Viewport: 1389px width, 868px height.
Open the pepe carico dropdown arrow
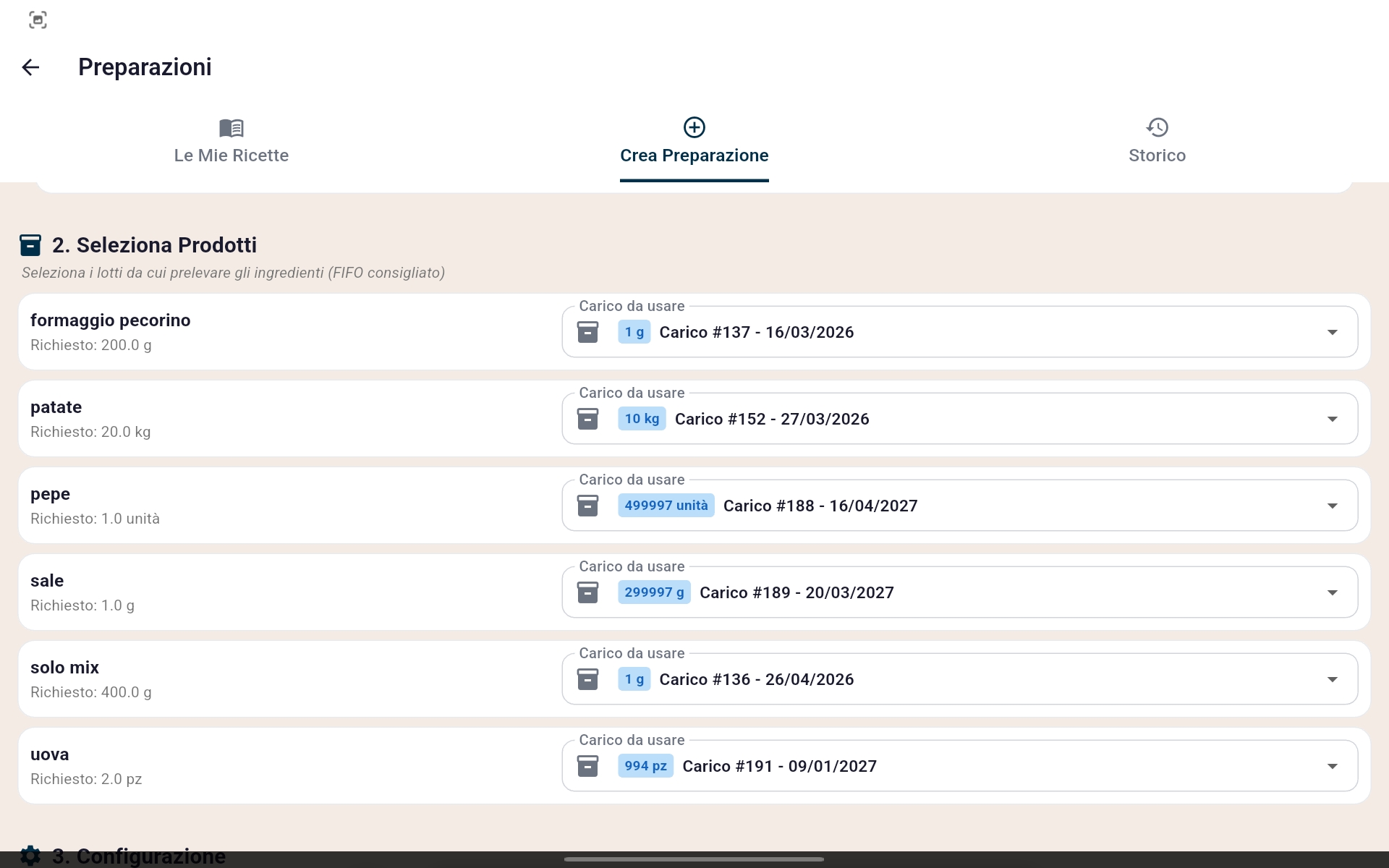pos(1332,506)
